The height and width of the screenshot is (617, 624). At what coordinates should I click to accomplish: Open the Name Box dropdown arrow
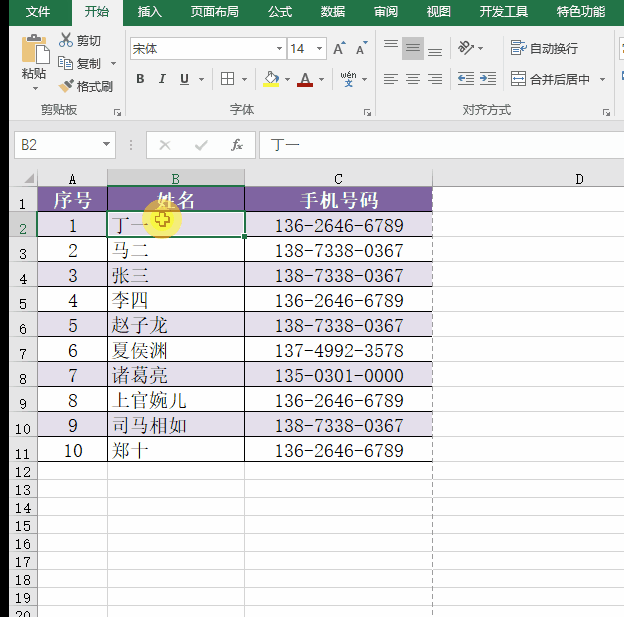[x=106, y=144]
